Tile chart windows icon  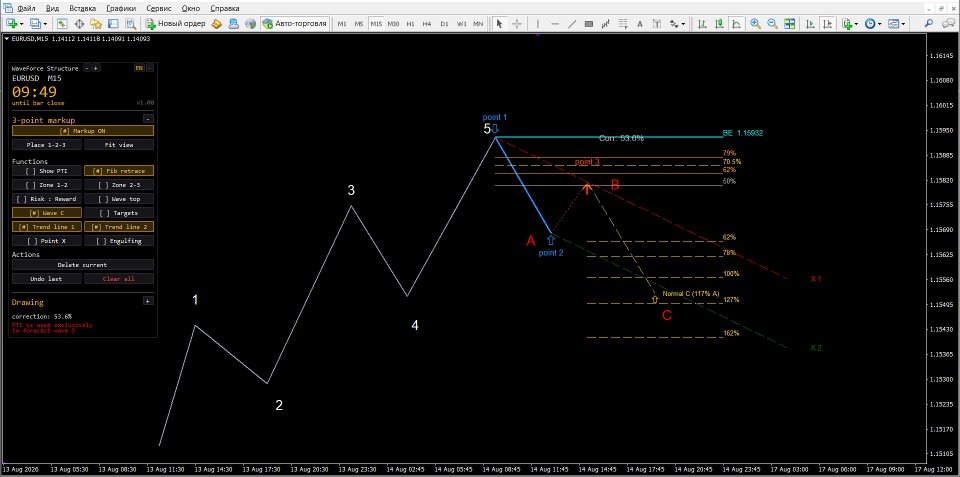(x=790, y=23)
